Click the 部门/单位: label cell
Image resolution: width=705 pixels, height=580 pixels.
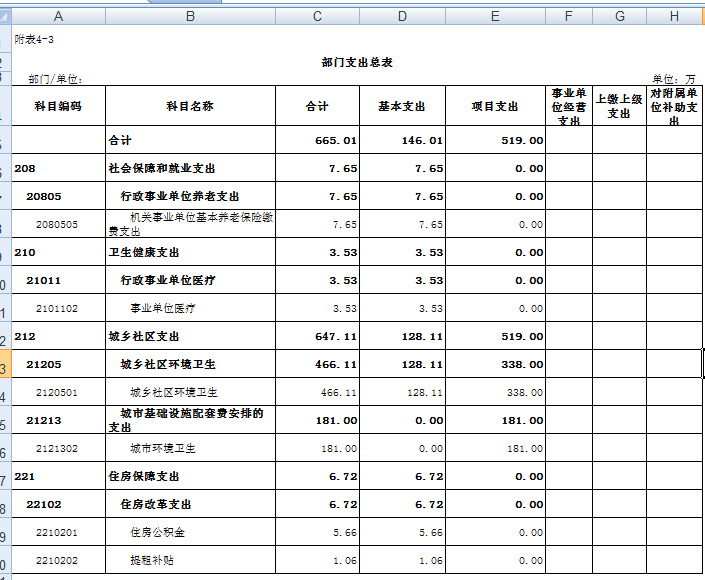(x=58, y=79)
